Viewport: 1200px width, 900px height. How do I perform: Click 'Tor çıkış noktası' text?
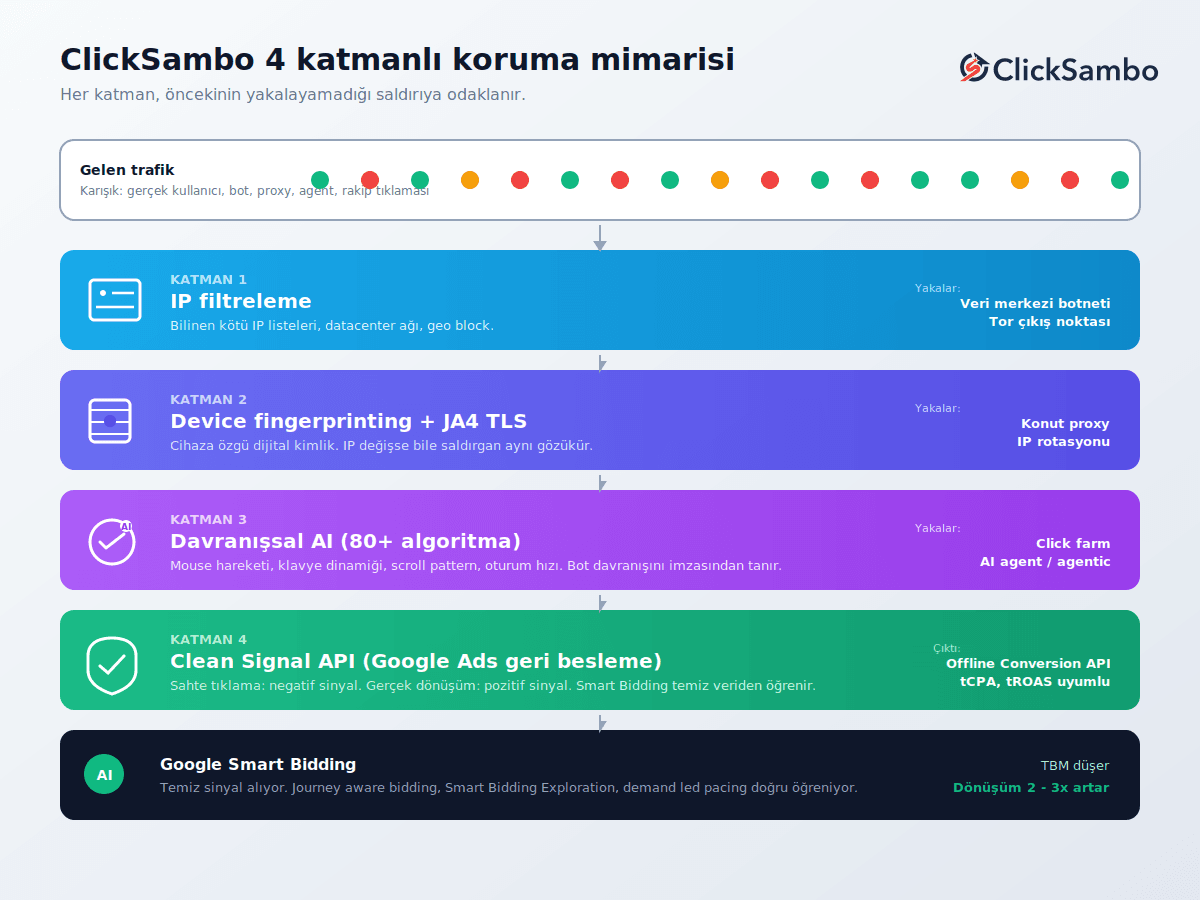[1049, 322]
